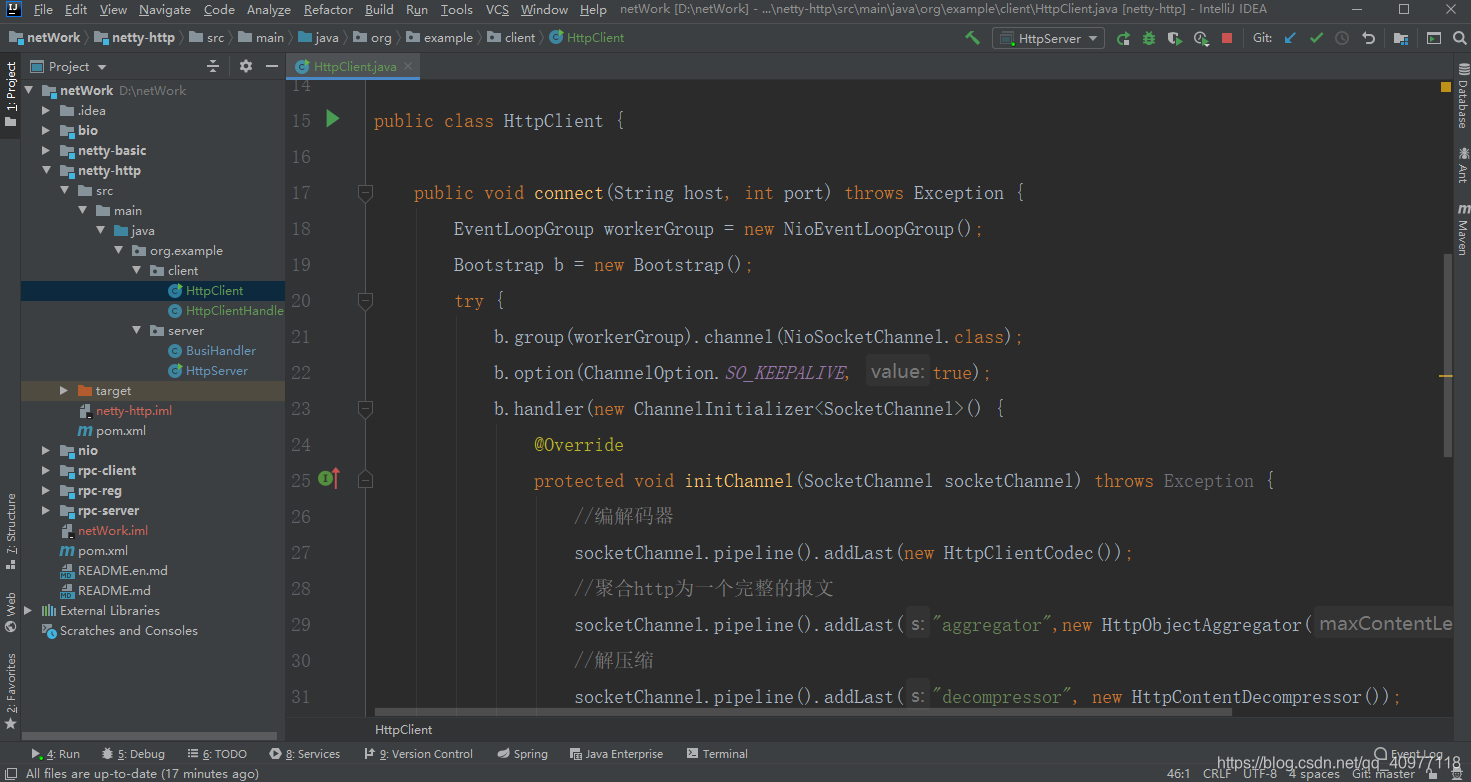Viewport: 1471px width, 782px height.
Task: Expand the target folder
Action: click(64, 390)
